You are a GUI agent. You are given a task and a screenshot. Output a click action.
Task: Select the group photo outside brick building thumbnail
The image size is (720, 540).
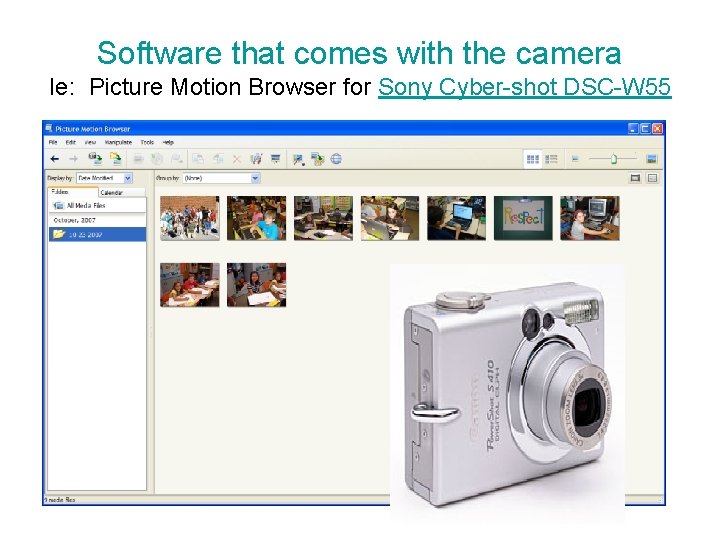pyautogui.click(x=190, y=218)
